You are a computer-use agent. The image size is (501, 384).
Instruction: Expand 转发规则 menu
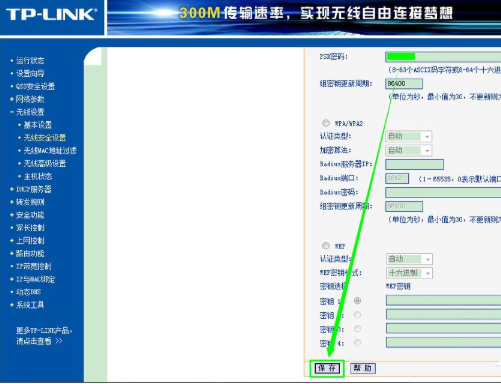coord(30,202)
